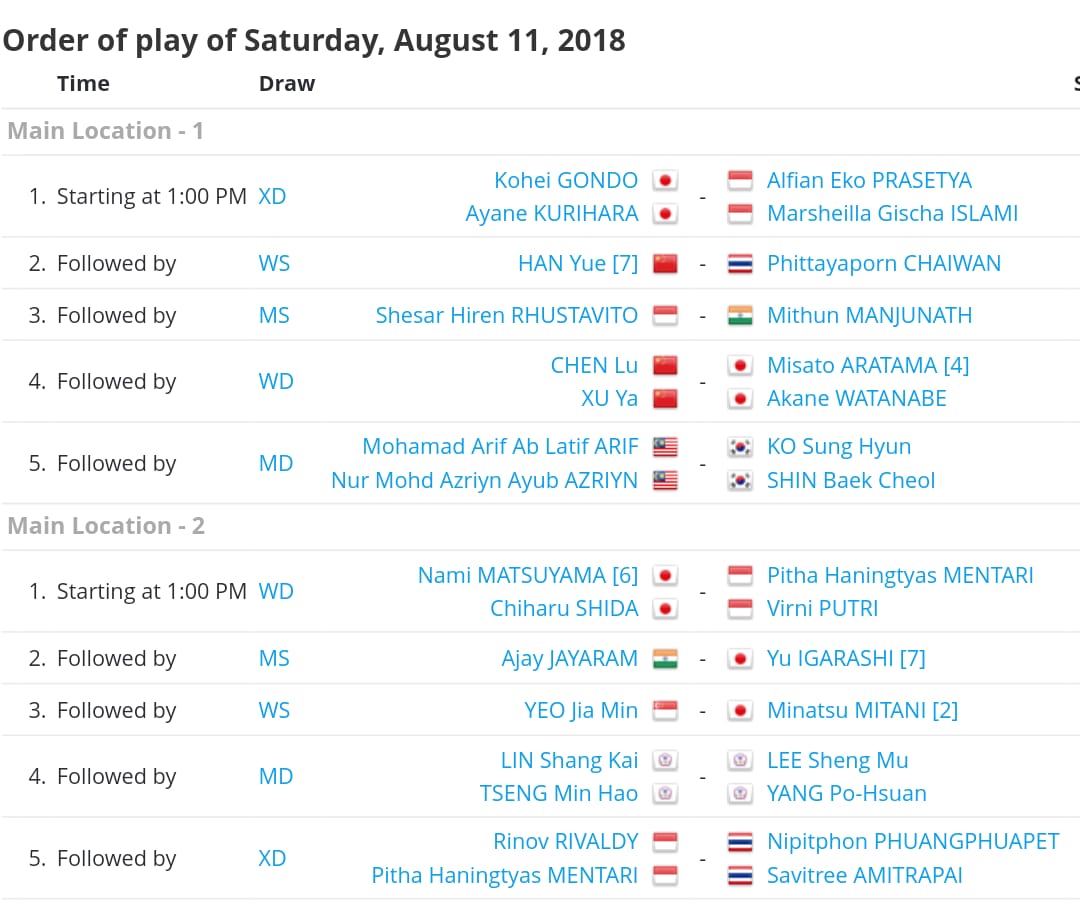This screenshot has height=914, width=1080.
Task: Click South Korea flag beside KO Sung Hyun
Action: tap(740, 447)
